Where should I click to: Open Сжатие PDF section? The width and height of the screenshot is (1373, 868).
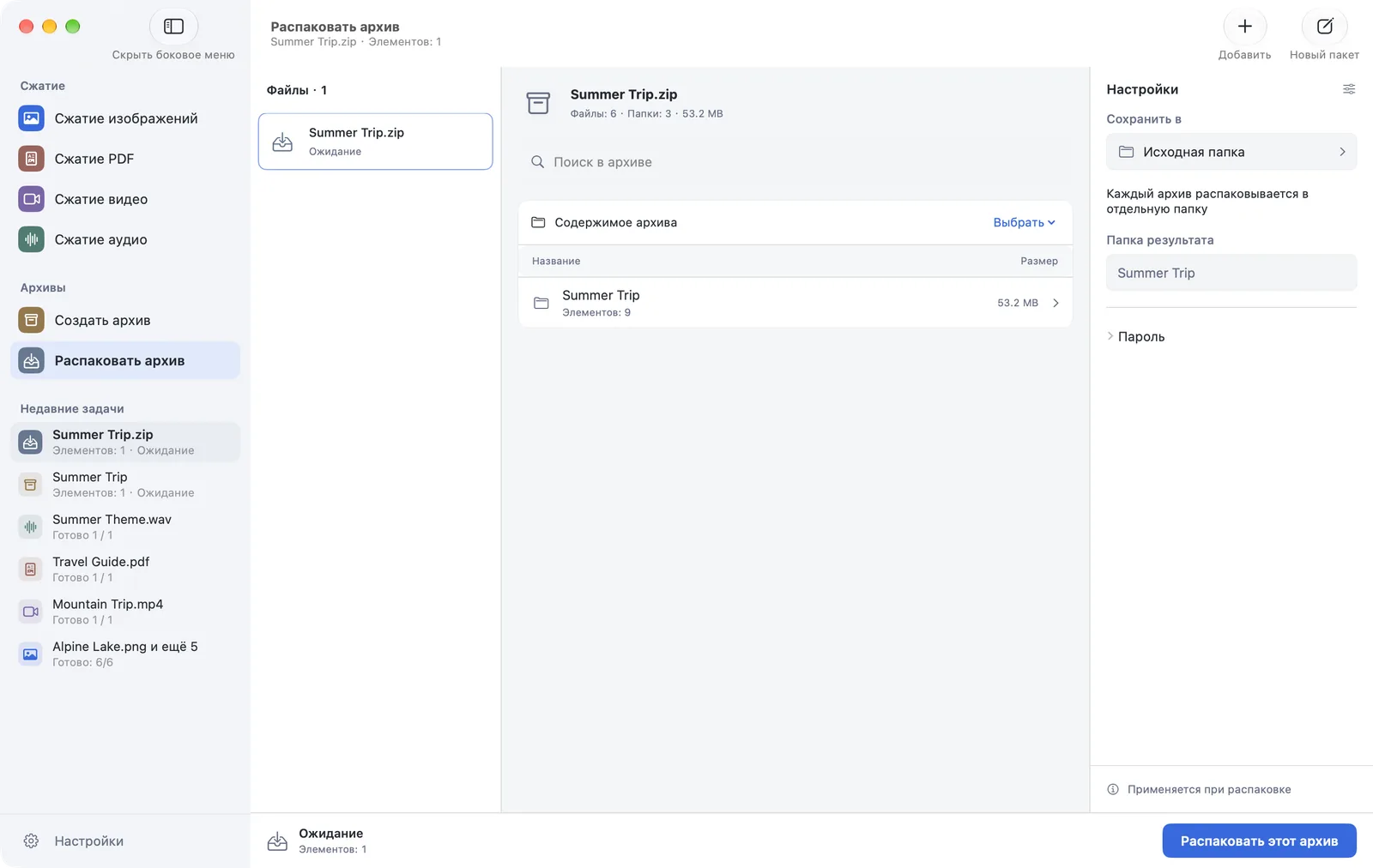tap(125, 159)
